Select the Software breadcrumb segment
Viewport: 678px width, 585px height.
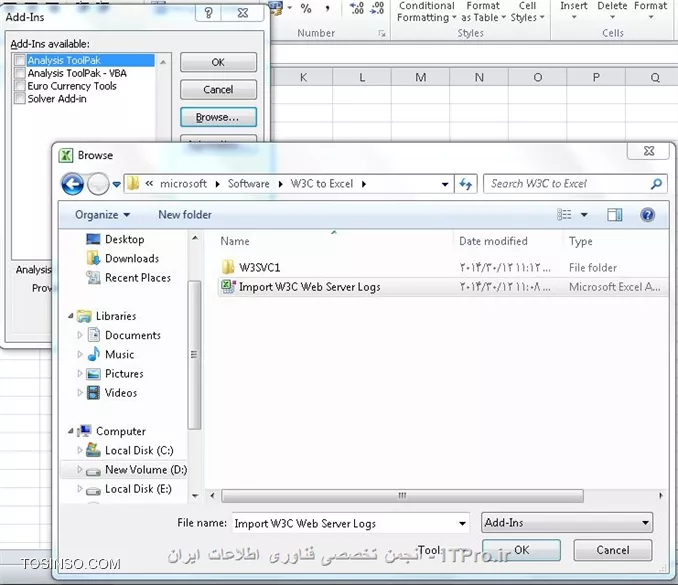coord(249,184)
